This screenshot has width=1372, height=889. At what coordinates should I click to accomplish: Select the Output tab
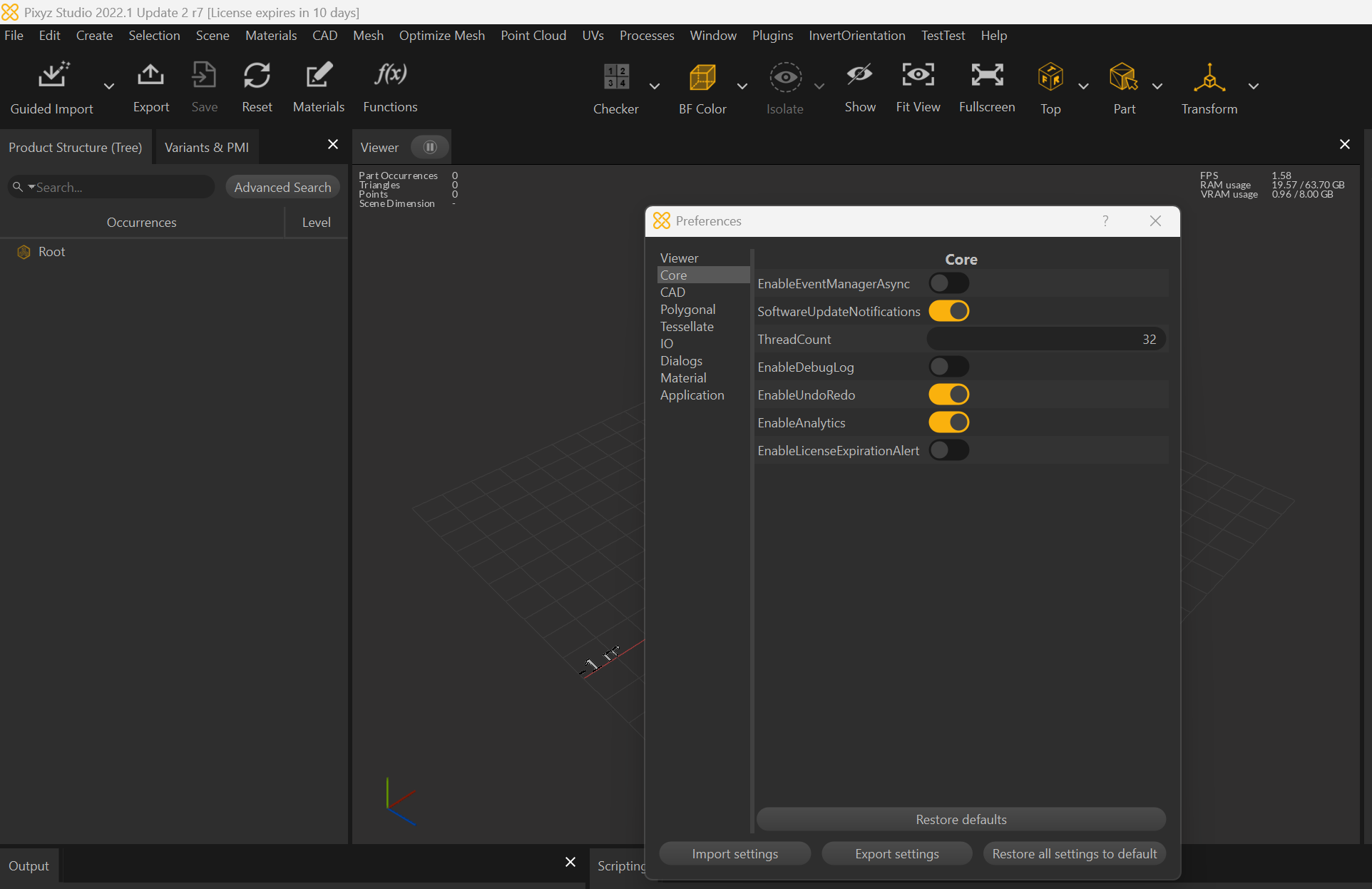pyautogui.click(x=29, y=865)
